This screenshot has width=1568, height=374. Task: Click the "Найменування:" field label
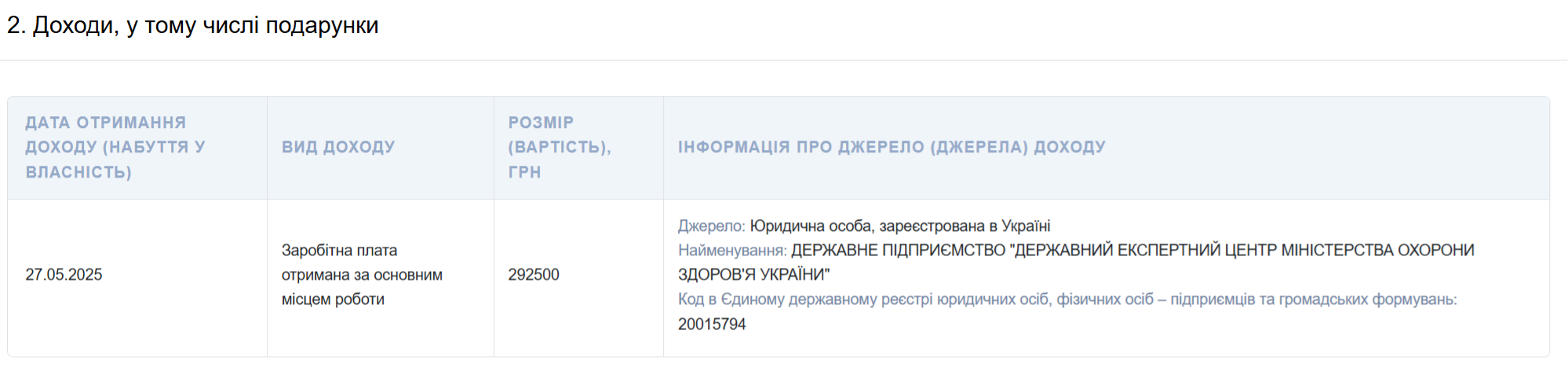click(732, 251)
